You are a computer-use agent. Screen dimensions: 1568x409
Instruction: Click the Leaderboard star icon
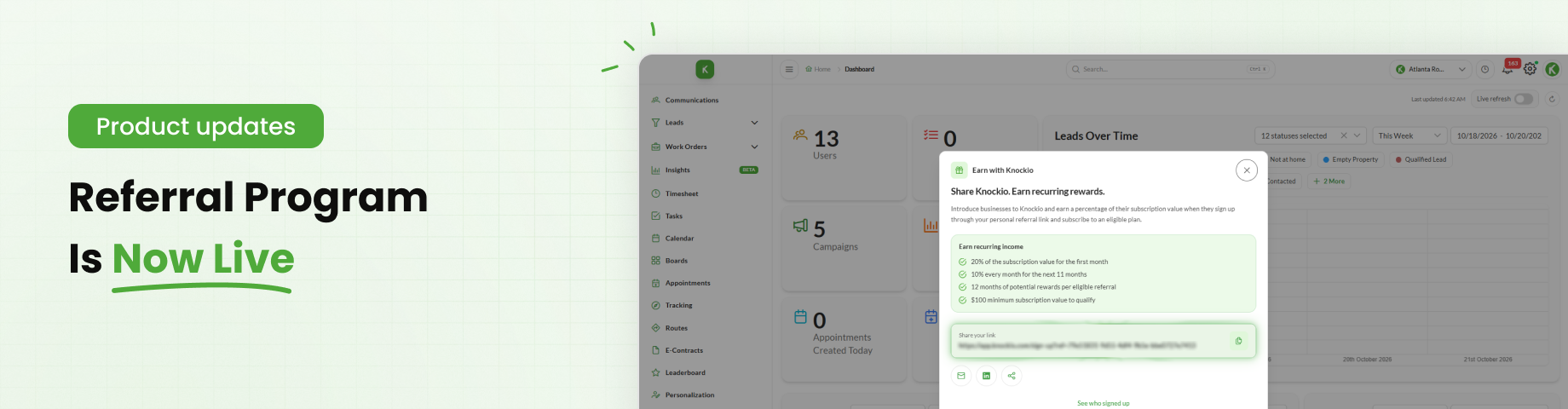655,372
